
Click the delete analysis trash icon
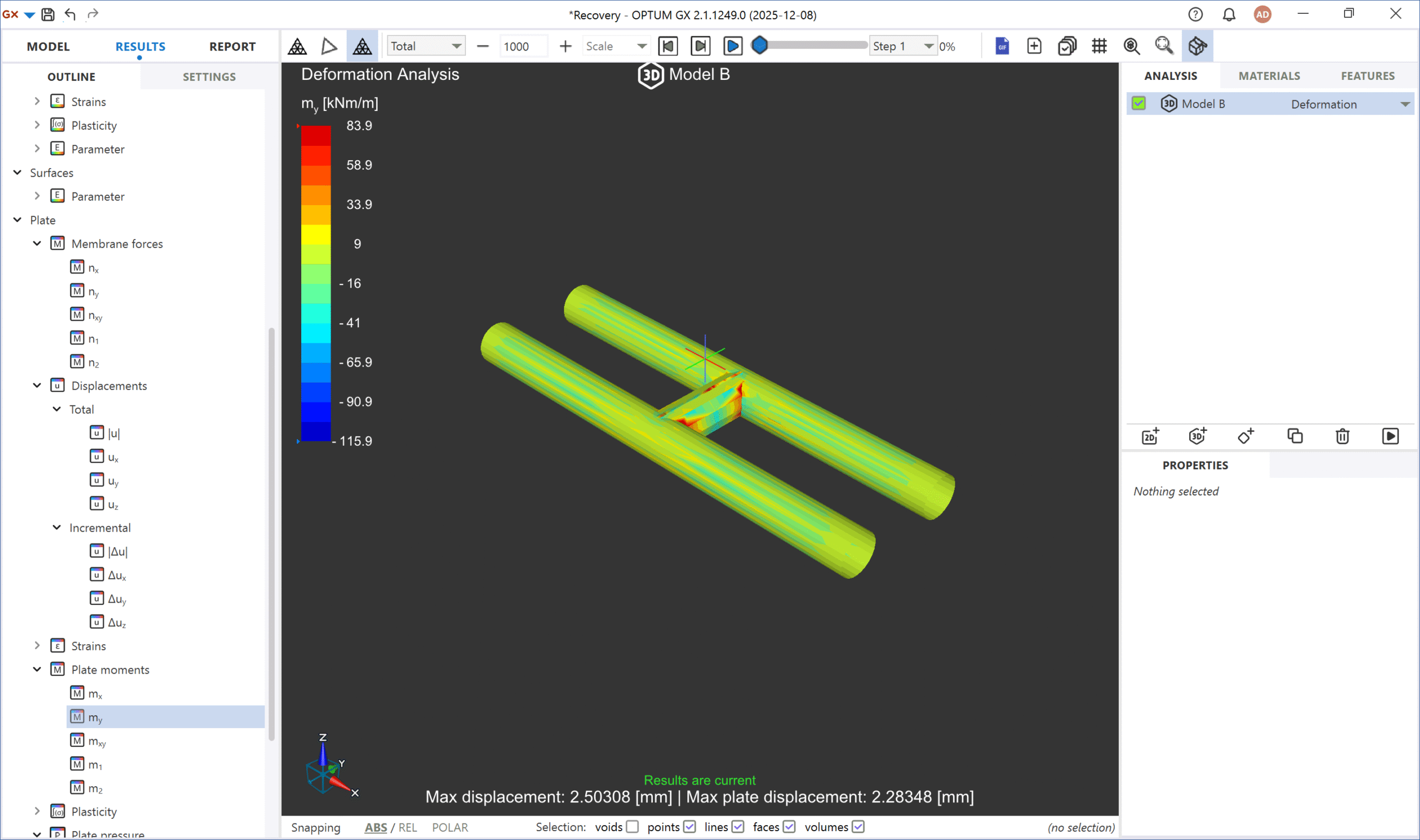[1342, 436]
